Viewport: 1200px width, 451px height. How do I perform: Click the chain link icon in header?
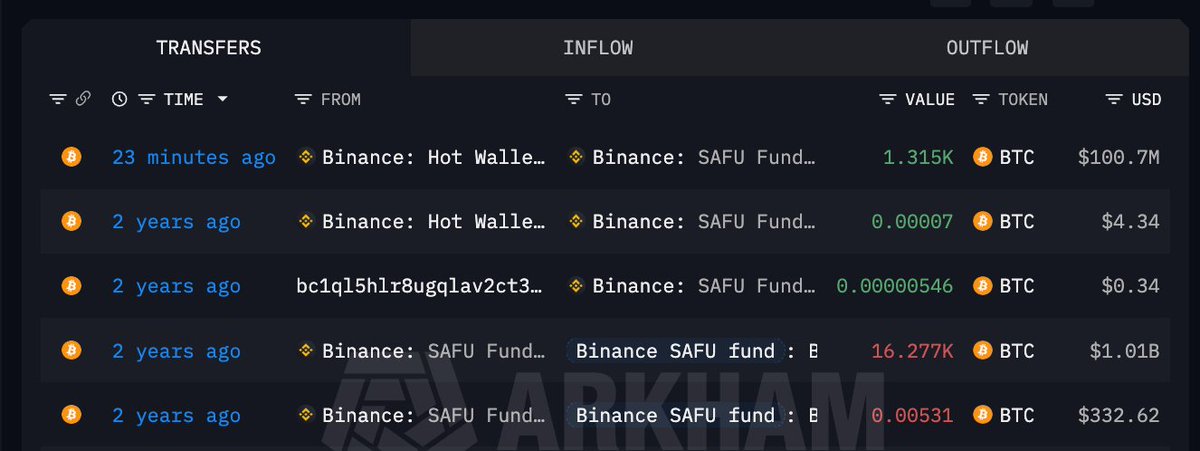[83, 99]
